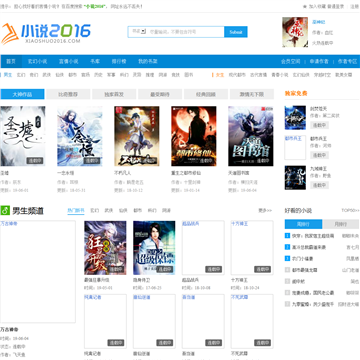Select the 热门新书 tab in 男生频道
This screenshot has width=360, height=360.
(76, 211)
